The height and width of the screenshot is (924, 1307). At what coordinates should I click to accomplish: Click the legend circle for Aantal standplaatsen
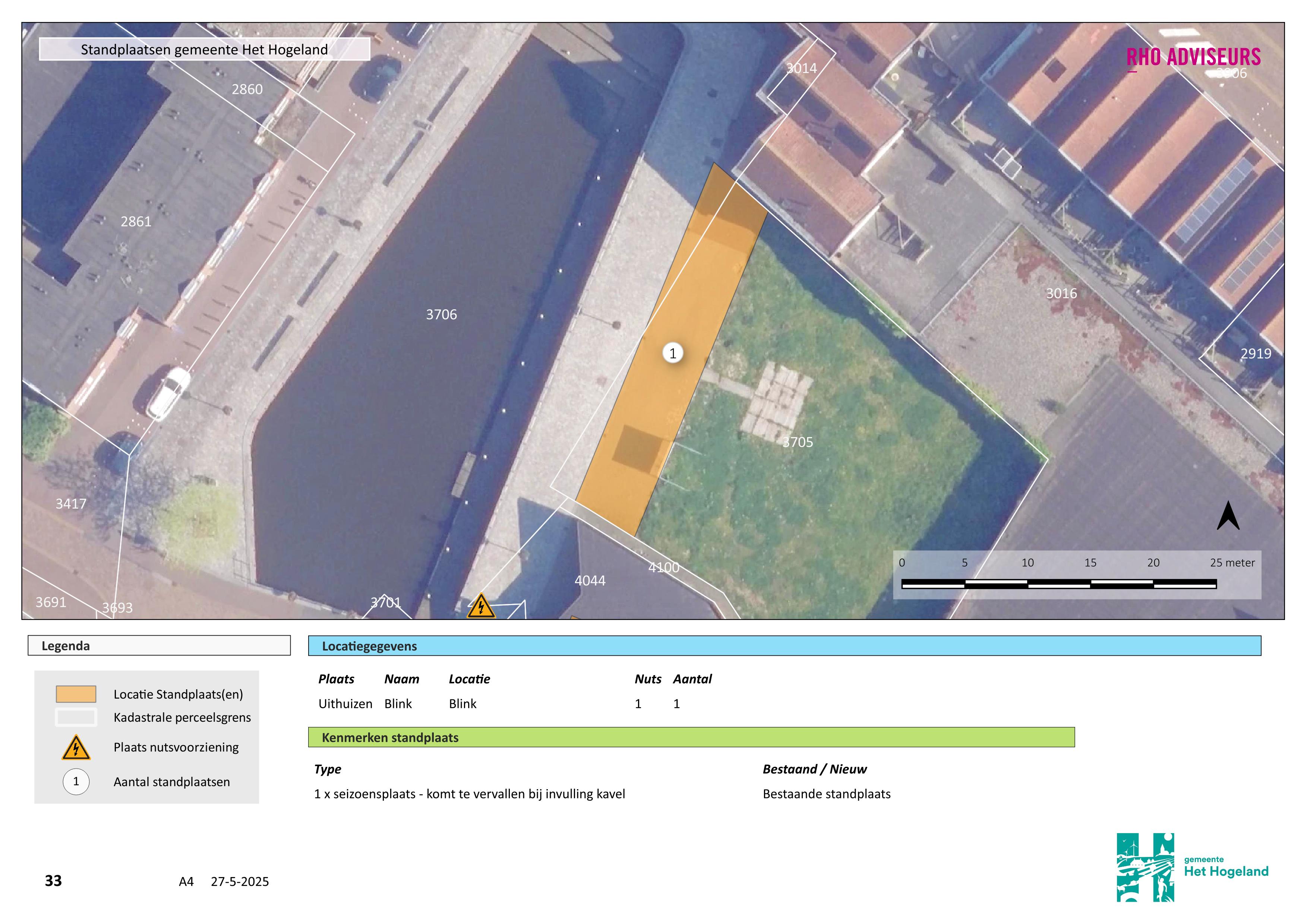pyautogui.click(x=76, y=782)
